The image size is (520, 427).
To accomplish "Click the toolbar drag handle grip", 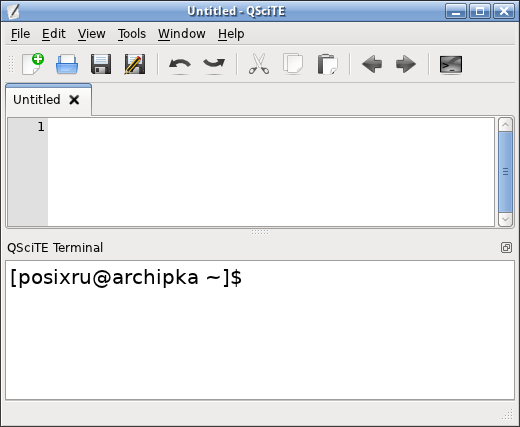I will point(11,64).
